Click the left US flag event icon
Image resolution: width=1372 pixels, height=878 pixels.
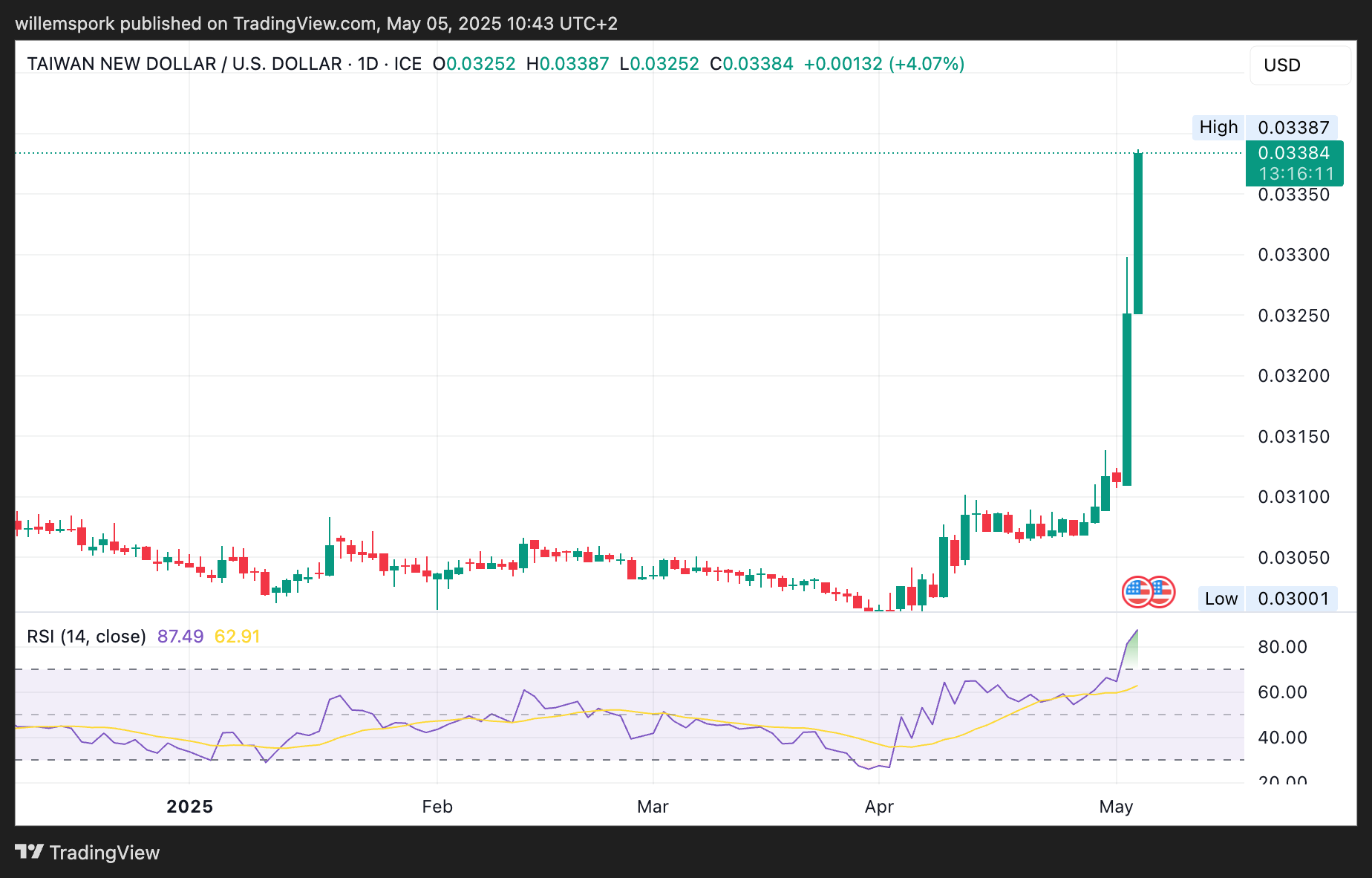(x=1136, y=592)
